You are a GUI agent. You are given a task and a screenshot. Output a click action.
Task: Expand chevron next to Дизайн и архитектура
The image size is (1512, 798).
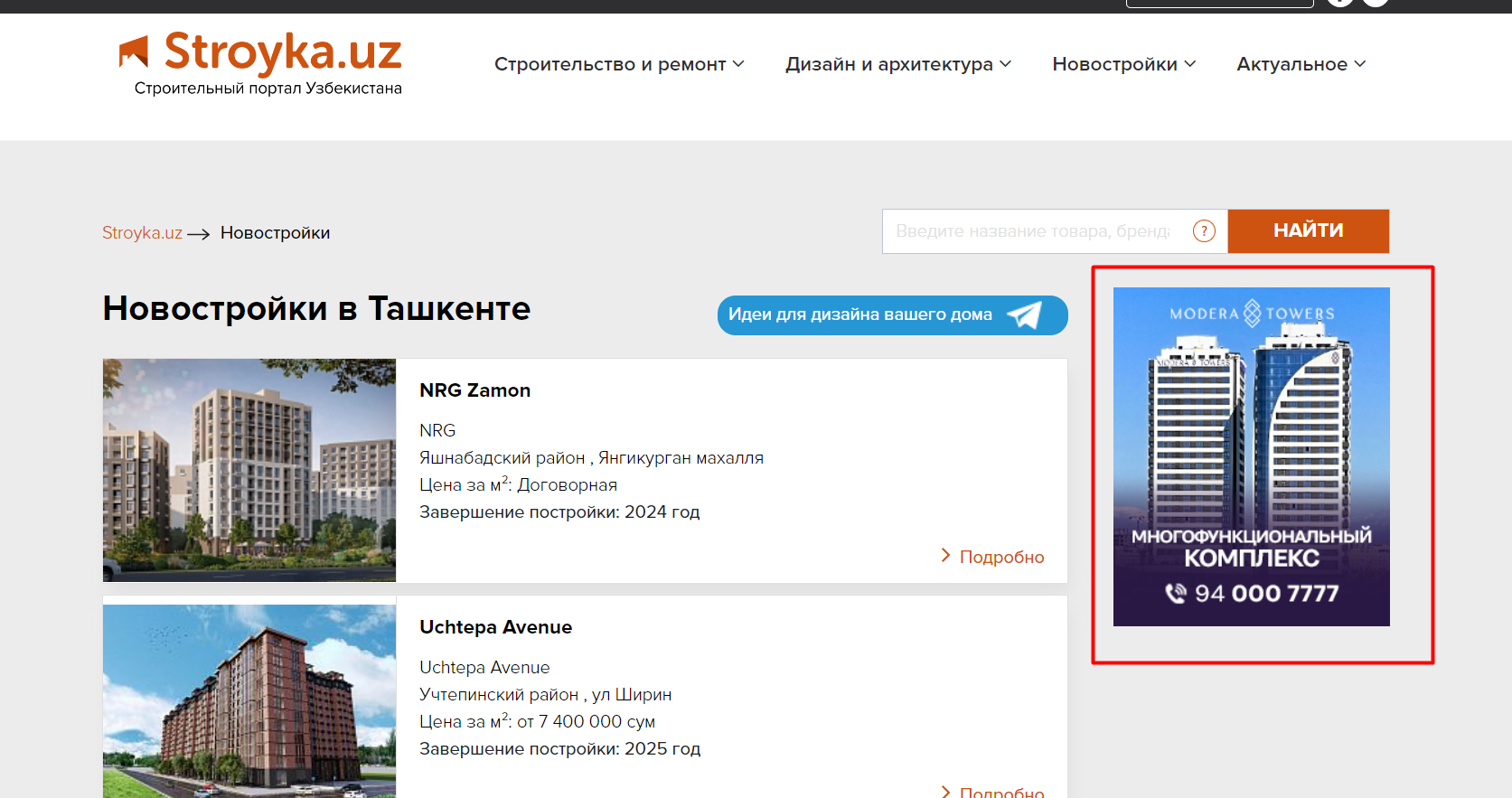coord(1006,64)
